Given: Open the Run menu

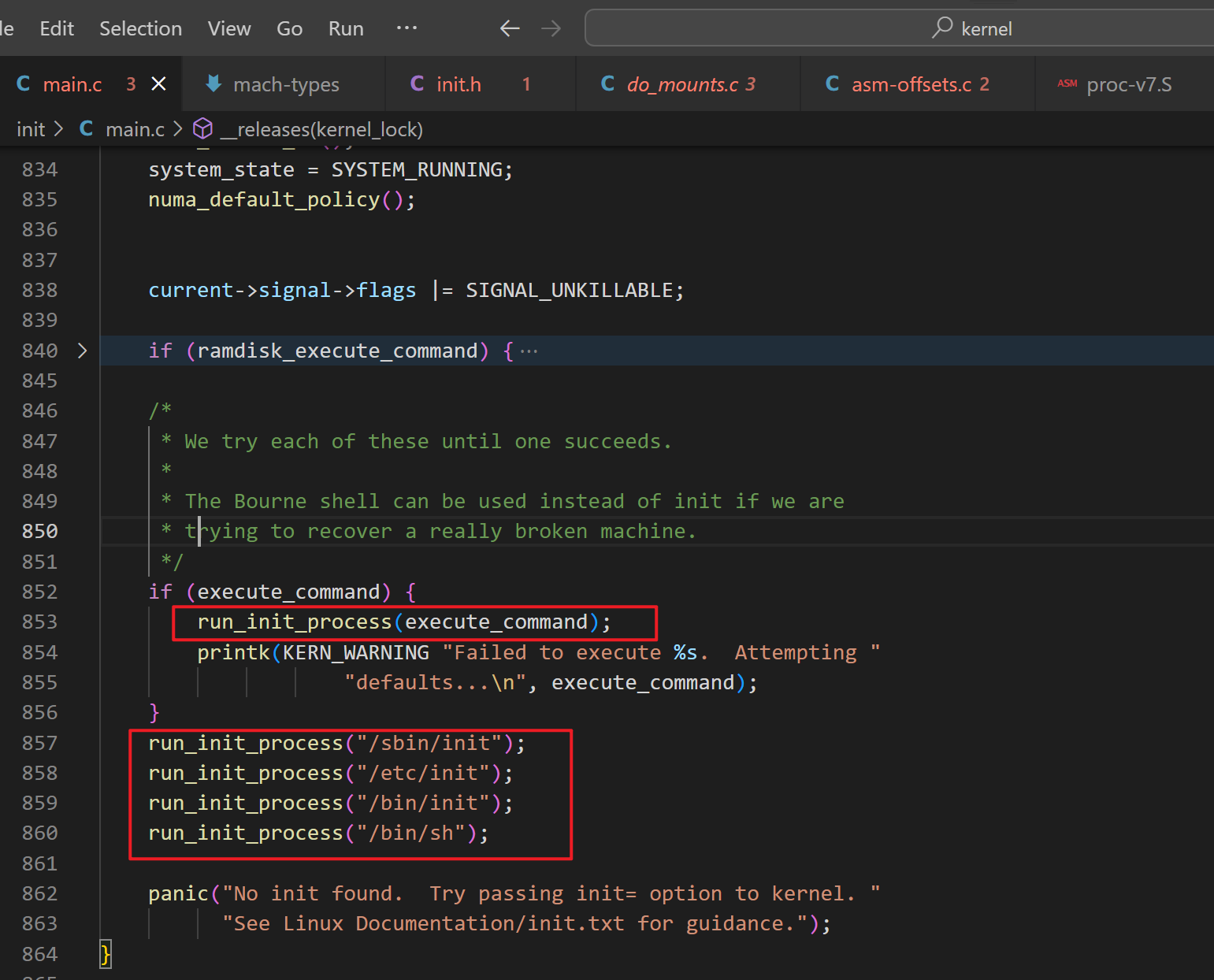Looking at the screenshot, I should (346, 28).
